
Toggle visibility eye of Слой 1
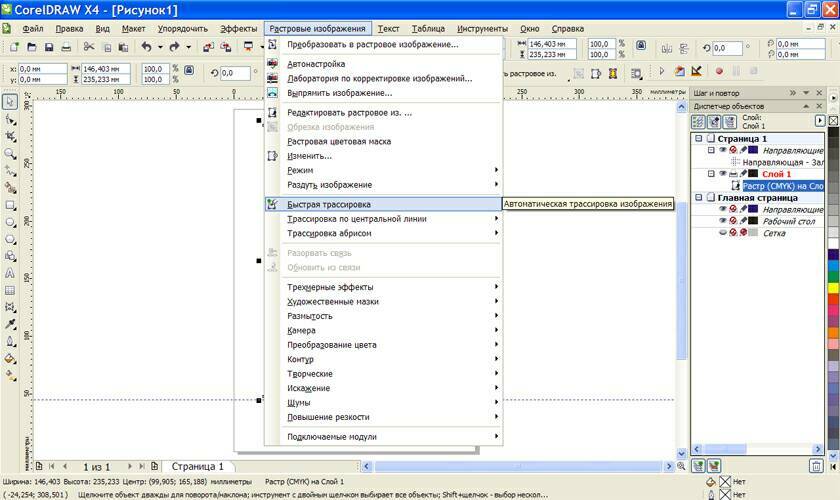point(722,173)
